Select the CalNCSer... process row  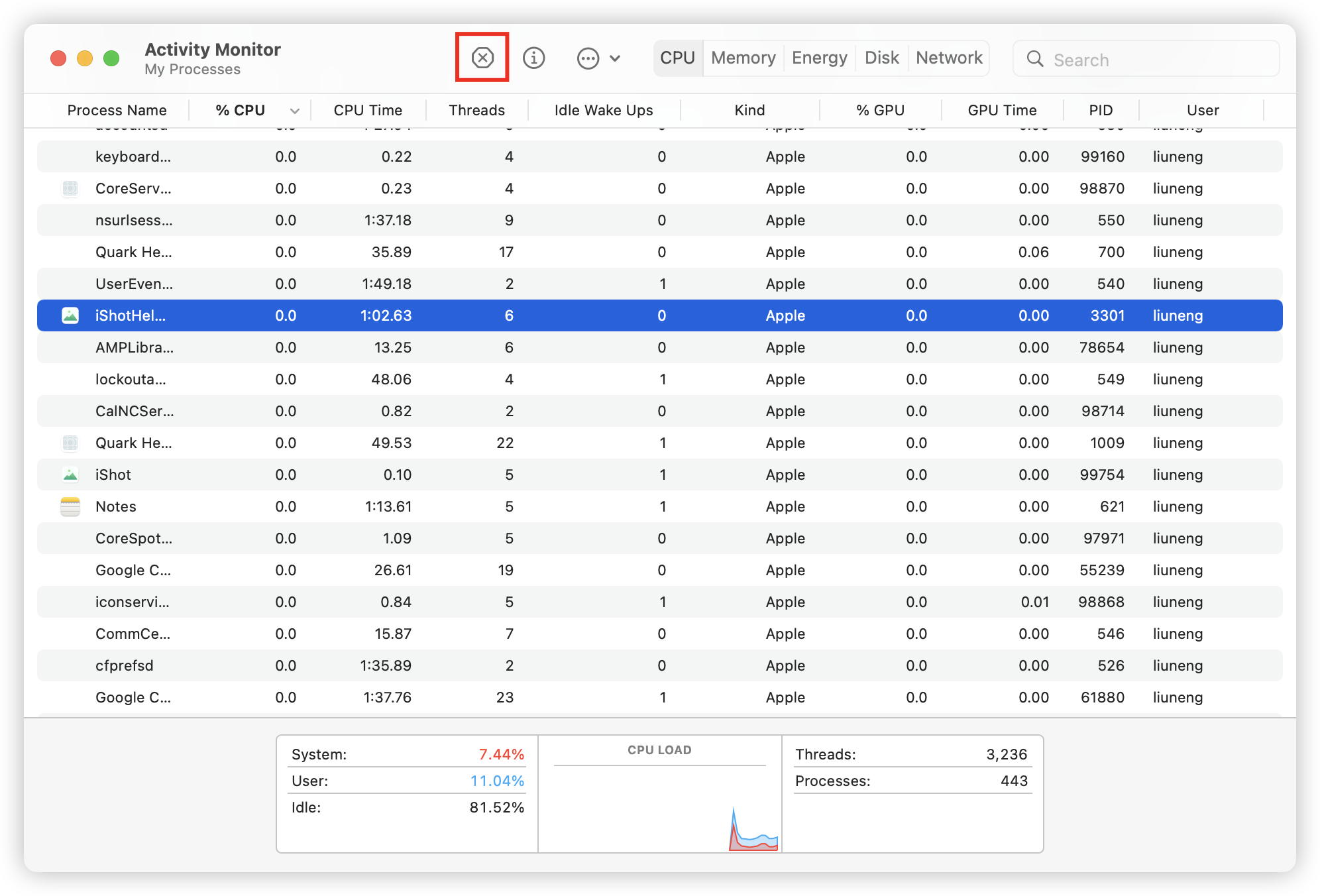tap(660, 411)
